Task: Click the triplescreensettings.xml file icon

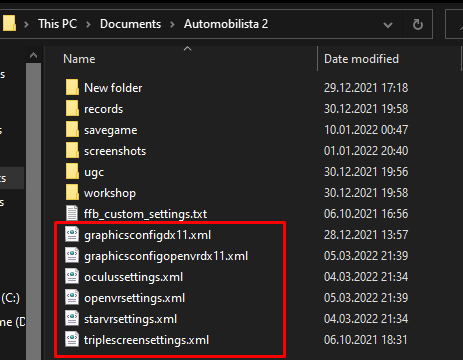Action: (72, 340)
